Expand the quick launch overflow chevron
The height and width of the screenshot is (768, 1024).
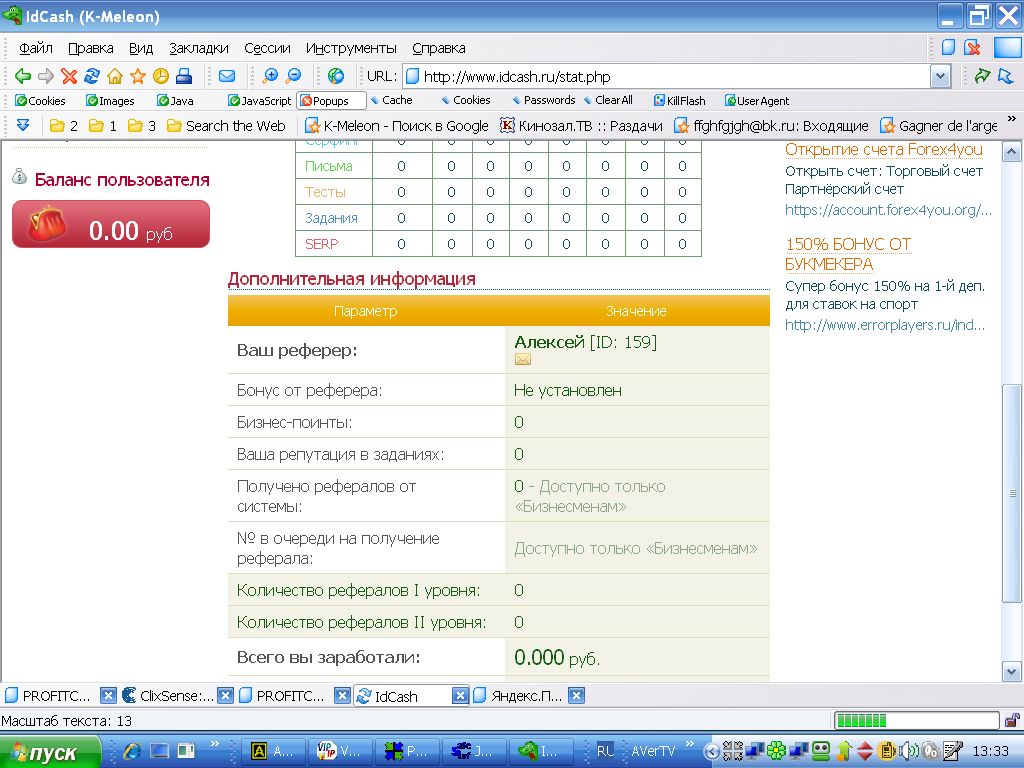[x=214, y=744]
